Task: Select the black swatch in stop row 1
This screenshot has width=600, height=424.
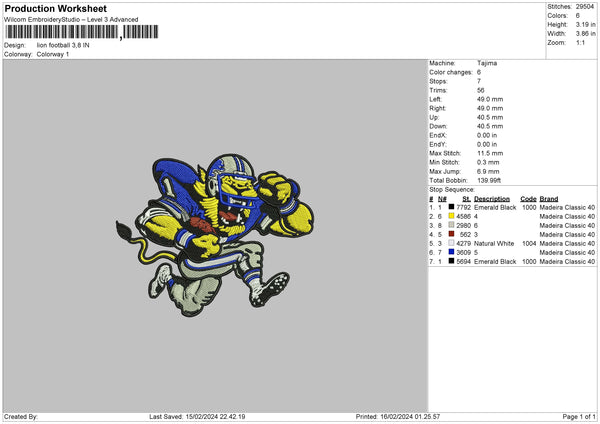Action: pos(451,207)
